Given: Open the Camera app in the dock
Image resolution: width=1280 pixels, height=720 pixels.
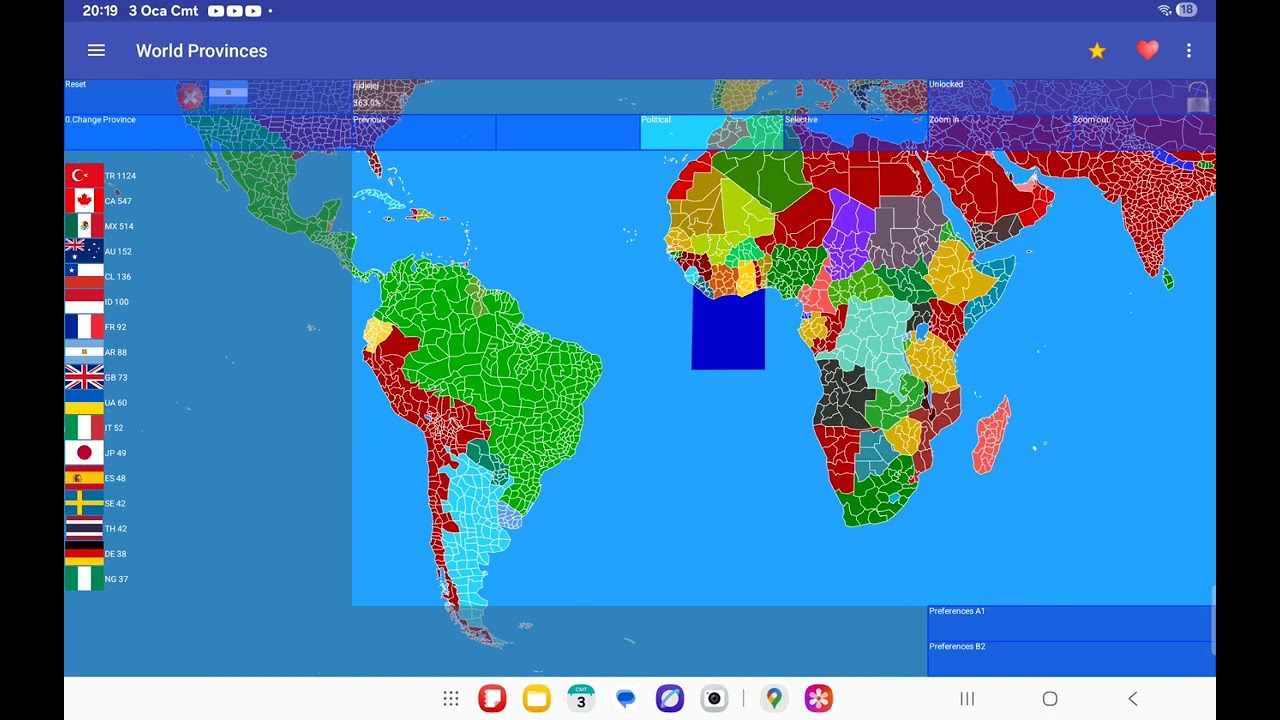Looking at the screenshot, I should [x=714, y=699].
